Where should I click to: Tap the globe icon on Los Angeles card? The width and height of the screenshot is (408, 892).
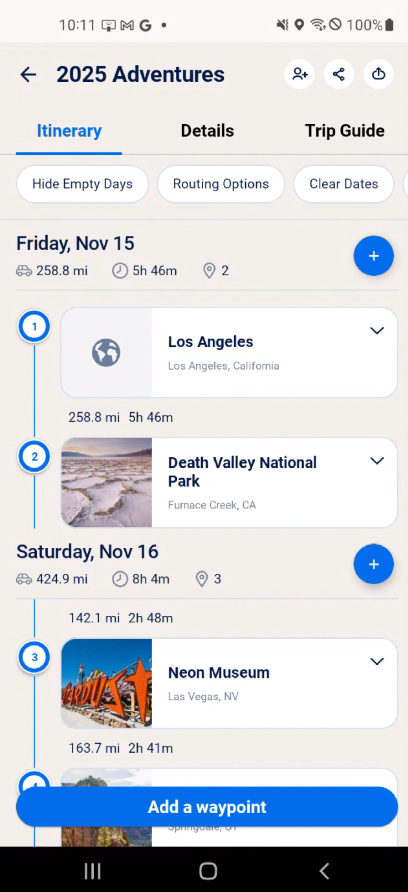coord(106,353)
